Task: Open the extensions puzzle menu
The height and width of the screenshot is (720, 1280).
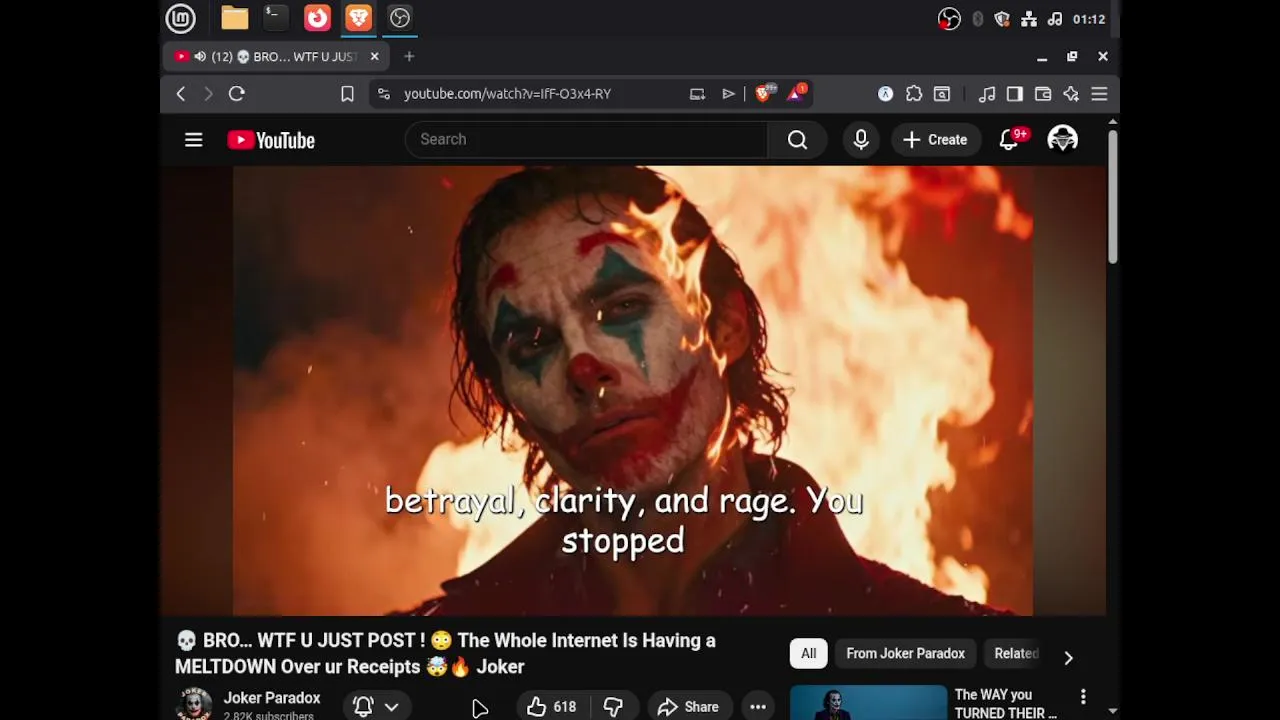Action: click(x=914, y=94)
